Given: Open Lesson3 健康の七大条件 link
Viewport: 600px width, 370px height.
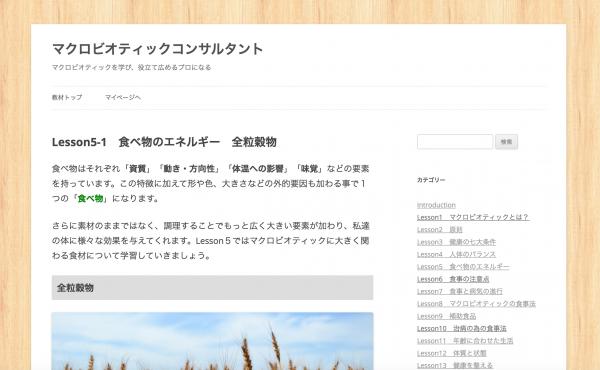Looking at the screenshot, I should [457, 242].
